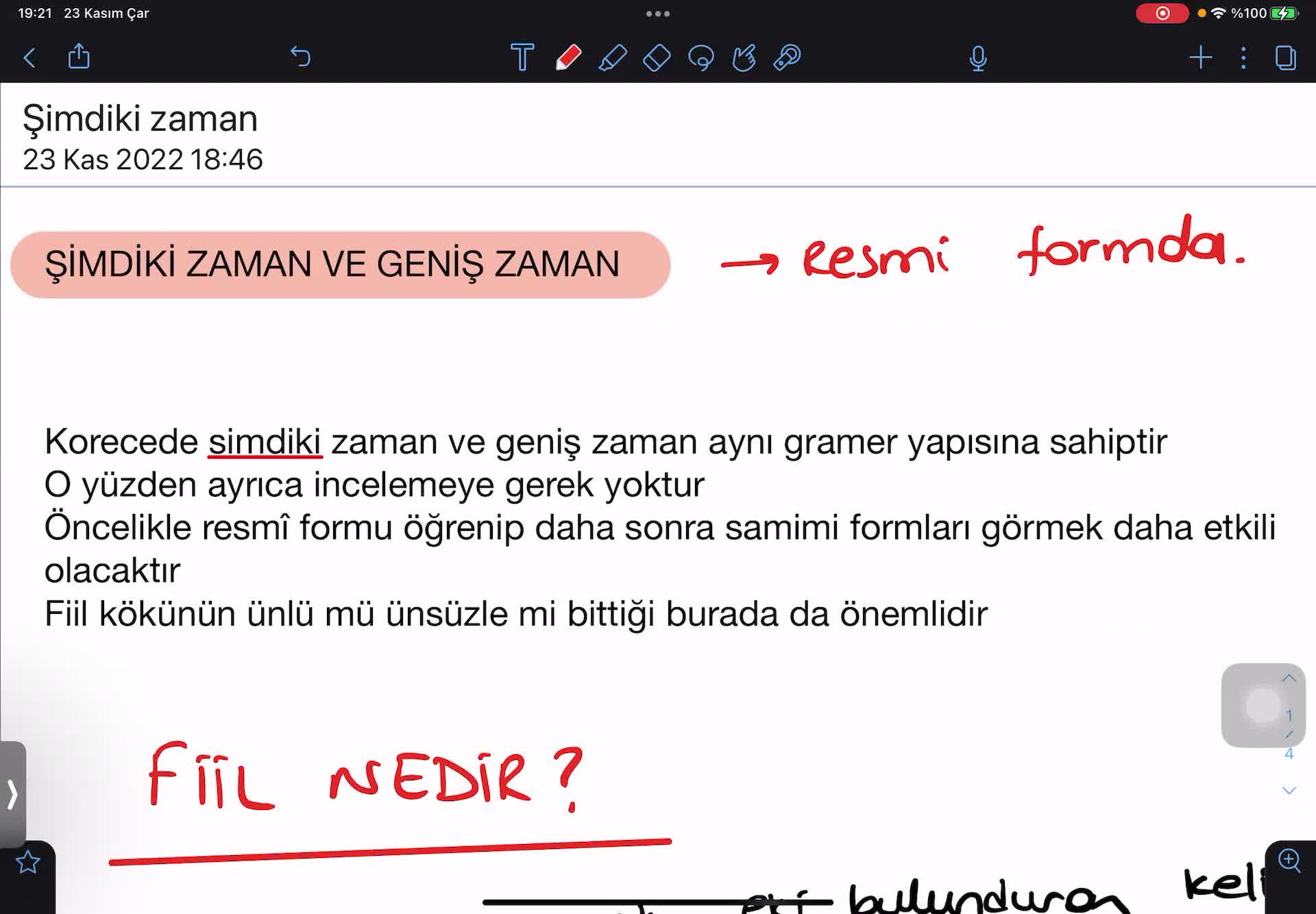Add new content with plus icon
Viewport: 1316px width, 914px height.
(1200, 58)
